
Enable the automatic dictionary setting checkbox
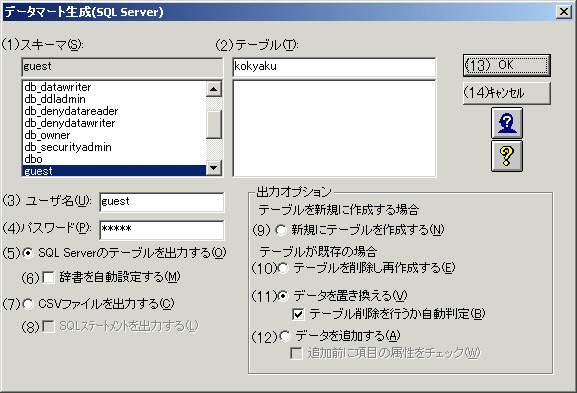click(x=48, y=277)
